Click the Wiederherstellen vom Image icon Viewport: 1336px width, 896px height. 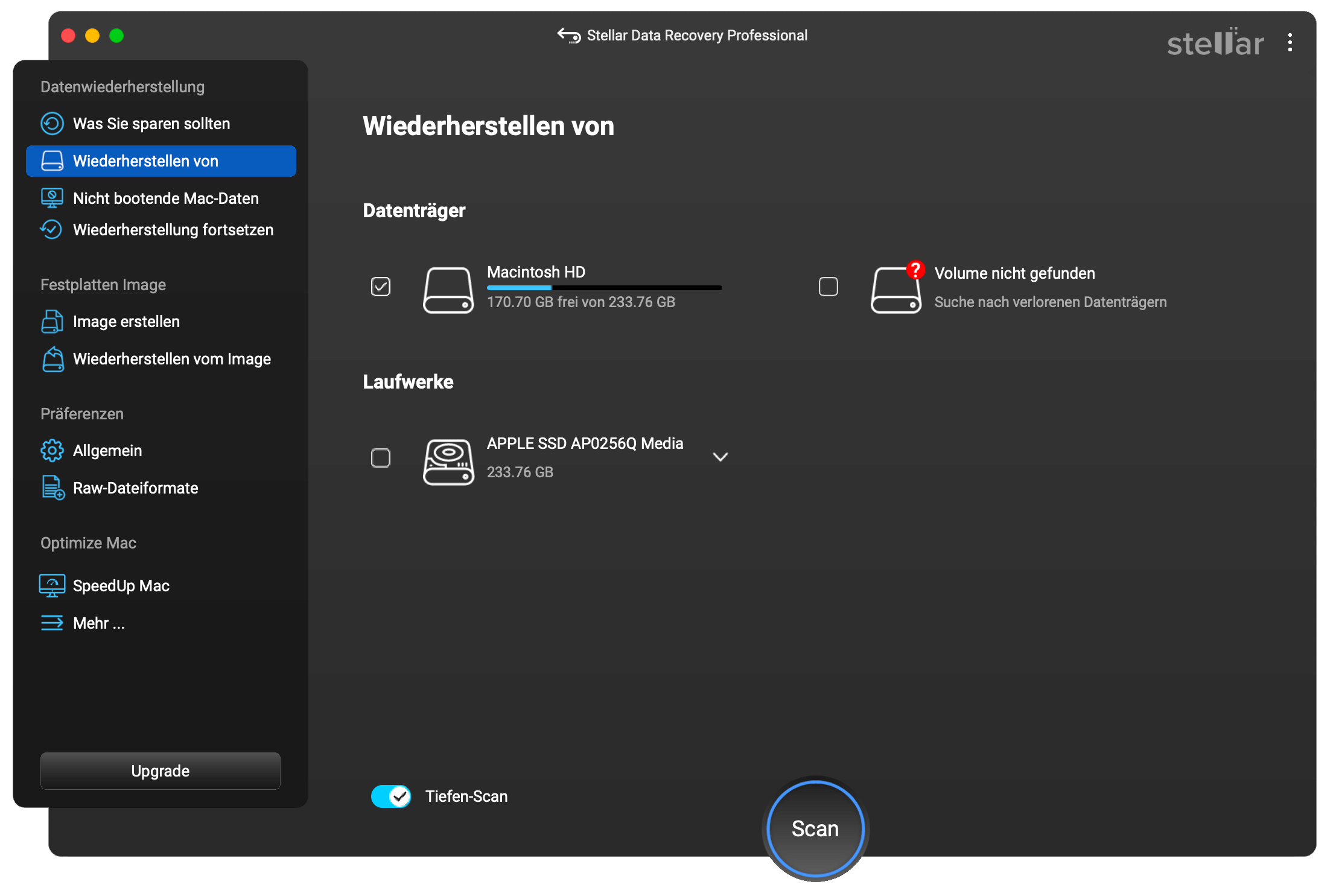52,359
